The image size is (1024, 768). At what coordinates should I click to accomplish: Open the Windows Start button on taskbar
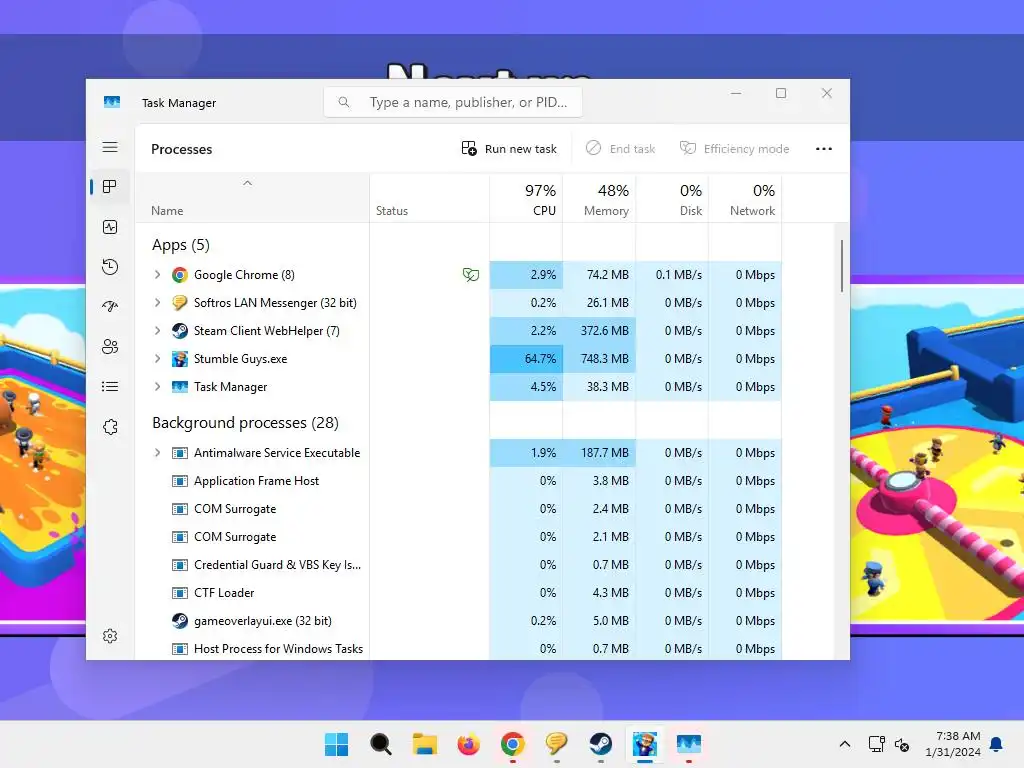[x=336, y=744]
